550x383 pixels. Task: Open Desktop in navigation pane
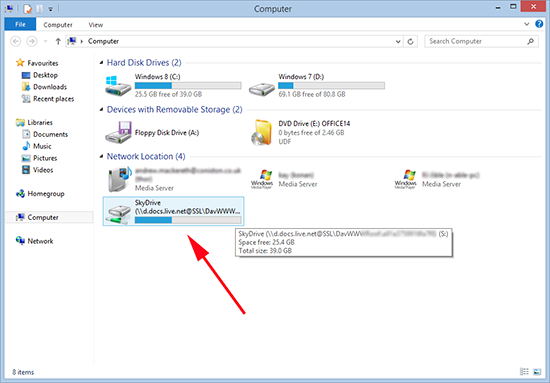[x=45, y=75]
